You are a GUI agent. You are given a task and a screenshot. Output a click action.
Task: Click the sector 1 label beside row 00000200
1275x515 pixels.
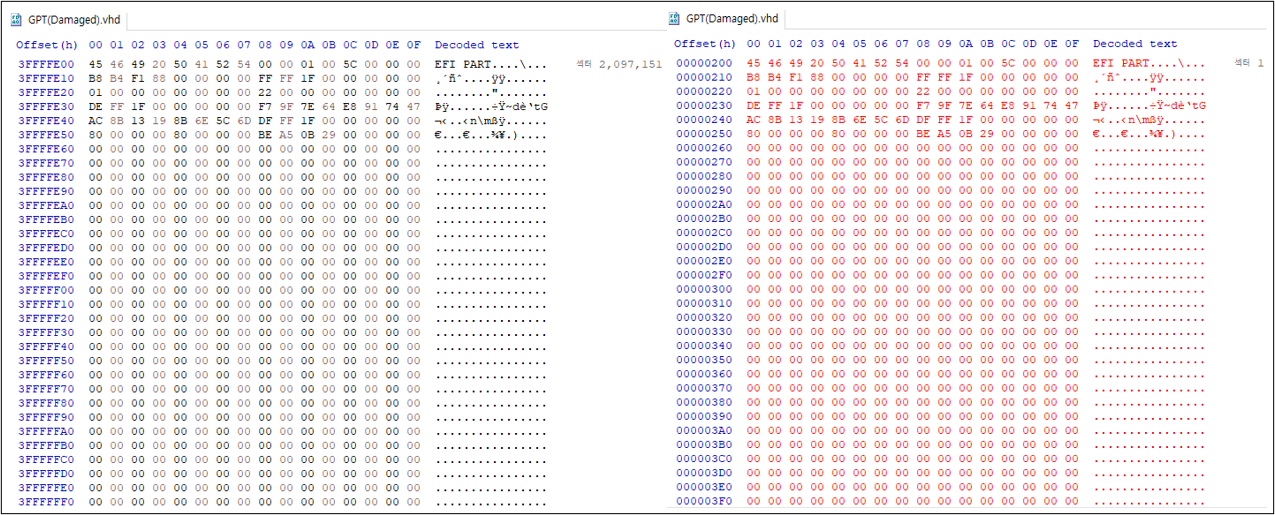point(1250,63)
